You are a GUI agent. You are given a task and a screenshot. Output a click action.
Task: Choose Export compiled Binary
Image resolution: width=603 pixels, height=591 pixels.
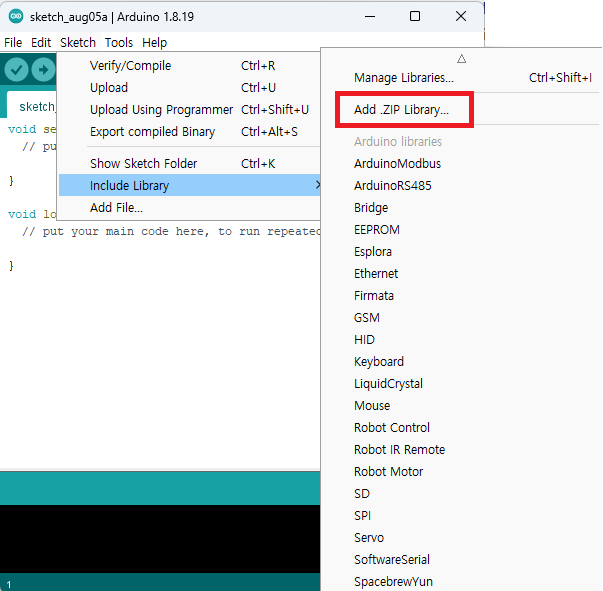[189, 132]
